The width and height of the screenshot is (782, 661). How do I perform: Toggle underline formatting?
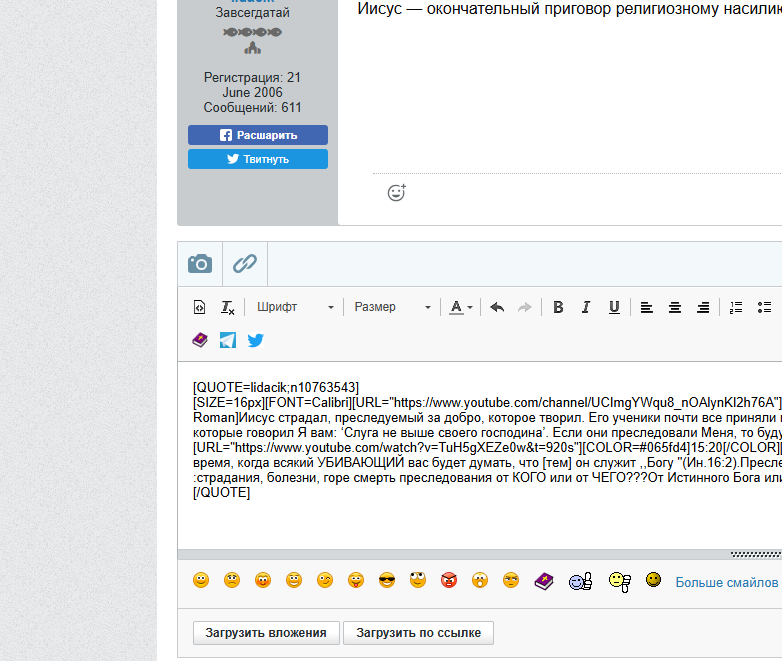614,307
